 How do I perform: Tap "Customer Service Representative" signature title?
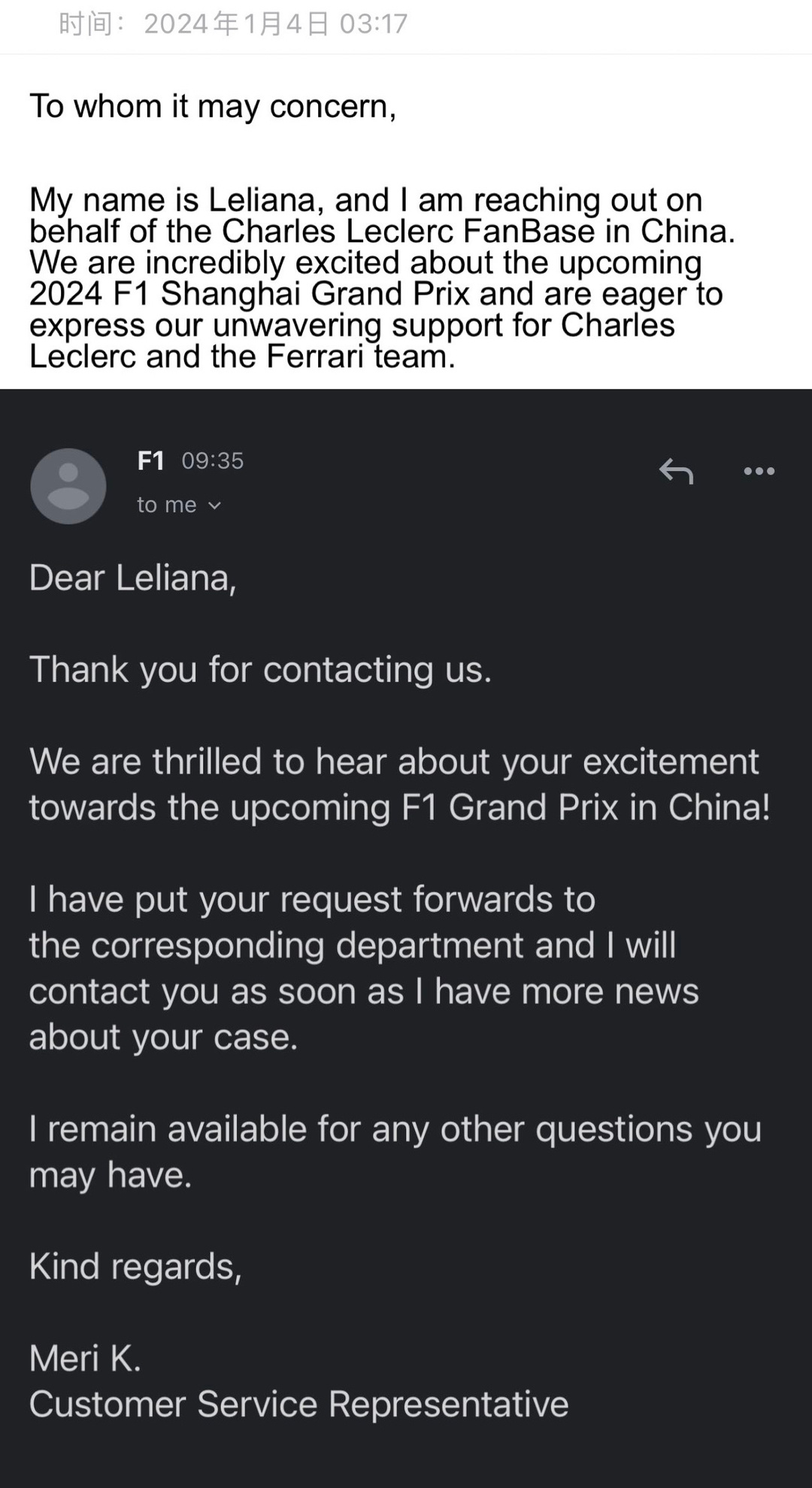point(298,1404)
